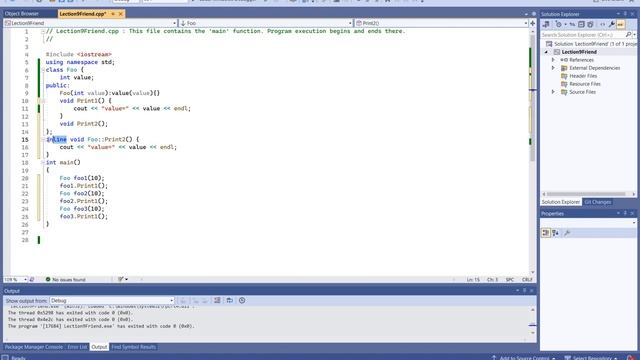Switch to the Git Changes tab

coord(597,202)
